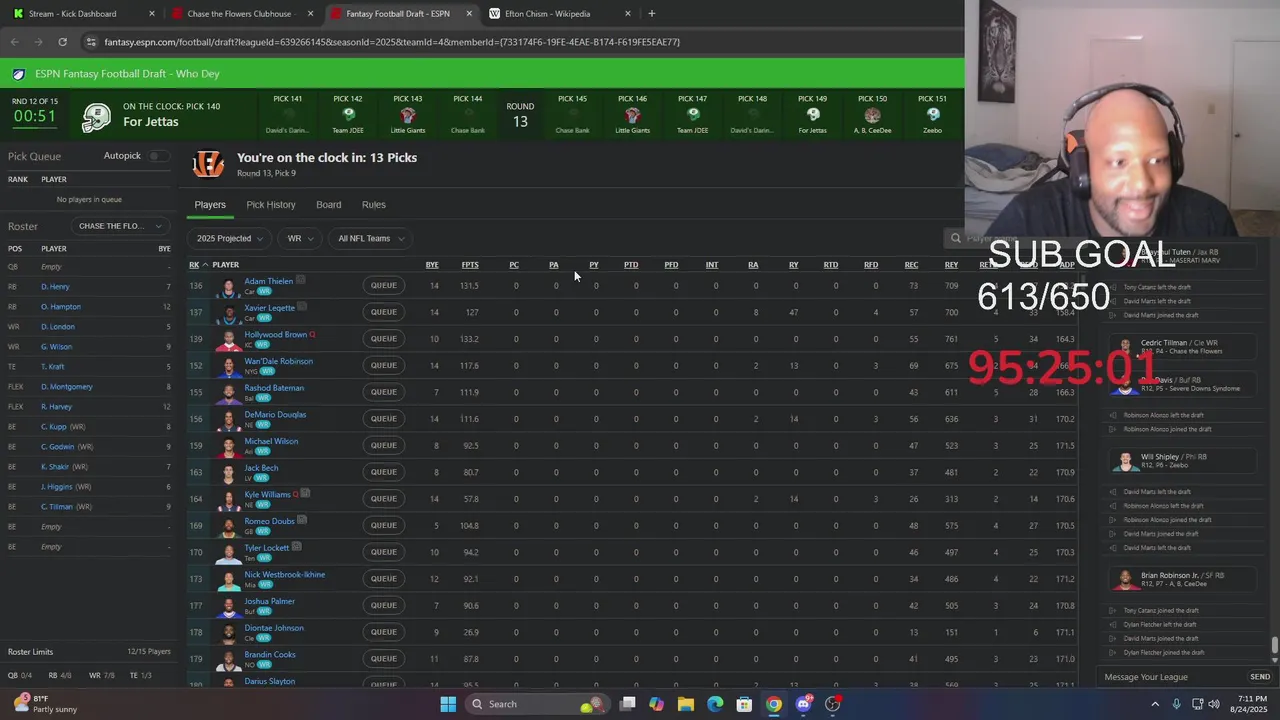The height and width of the screenshot is (720, 1280).
Task: Switch to the Board tab
Action: [x=329, y=204]
